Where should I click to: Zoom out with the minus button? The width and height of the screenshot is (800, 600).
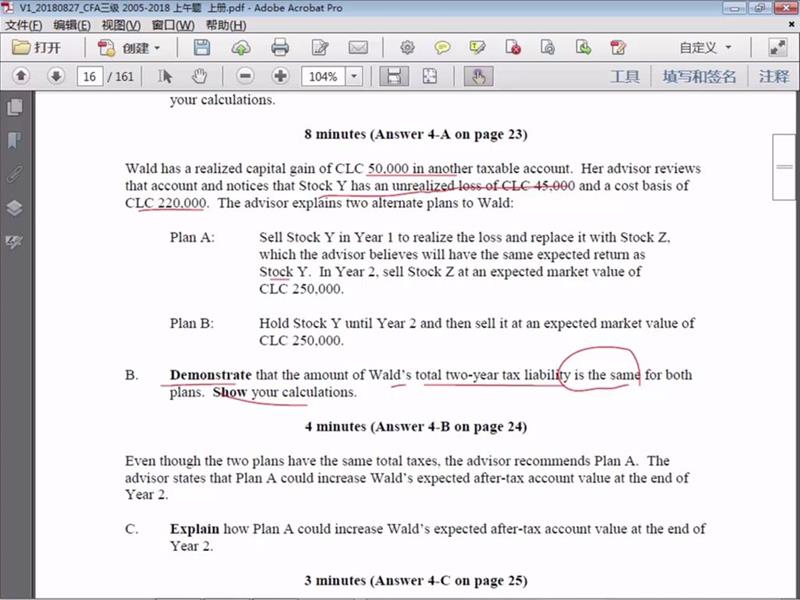pyautogui.click(x=245, y=76)
